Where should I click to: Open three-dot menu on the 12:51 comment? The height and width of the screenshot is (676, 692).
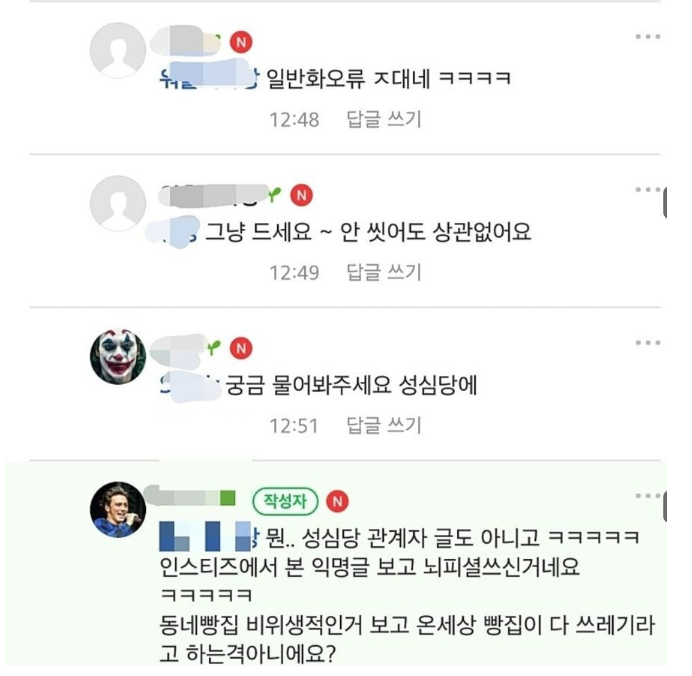pos(647,343)
